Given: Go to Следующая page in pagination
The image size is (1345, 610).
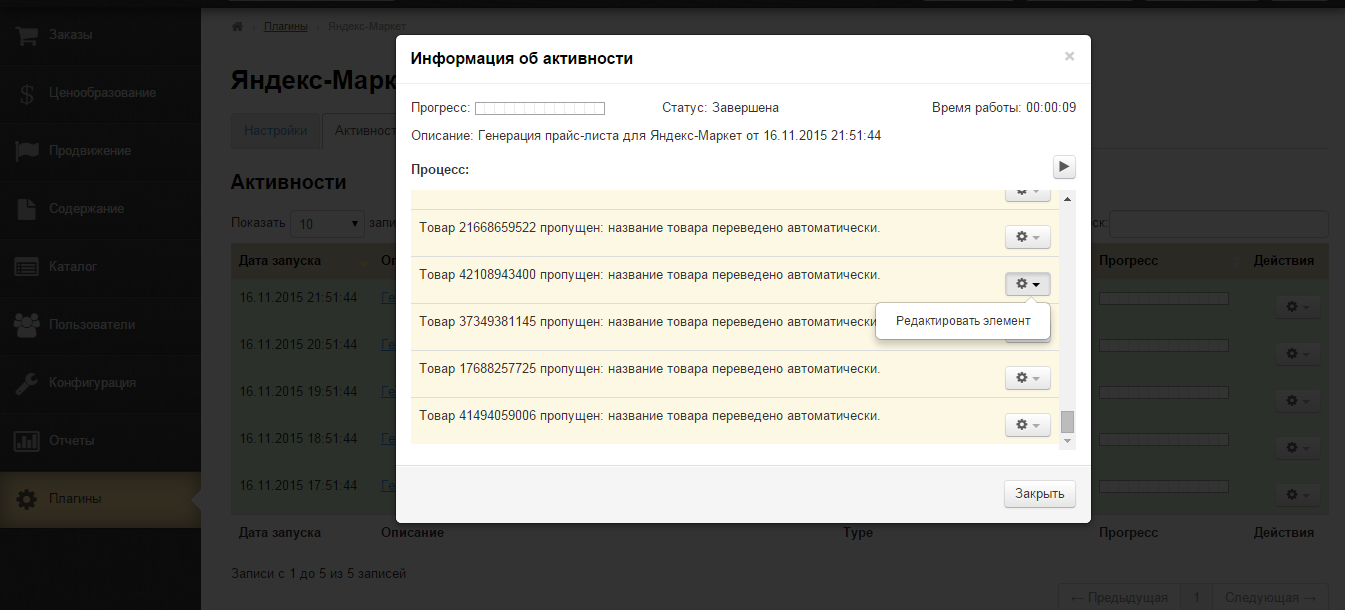Looking at the screenshot, I should pyautogui.click(x=1272, y=598).
